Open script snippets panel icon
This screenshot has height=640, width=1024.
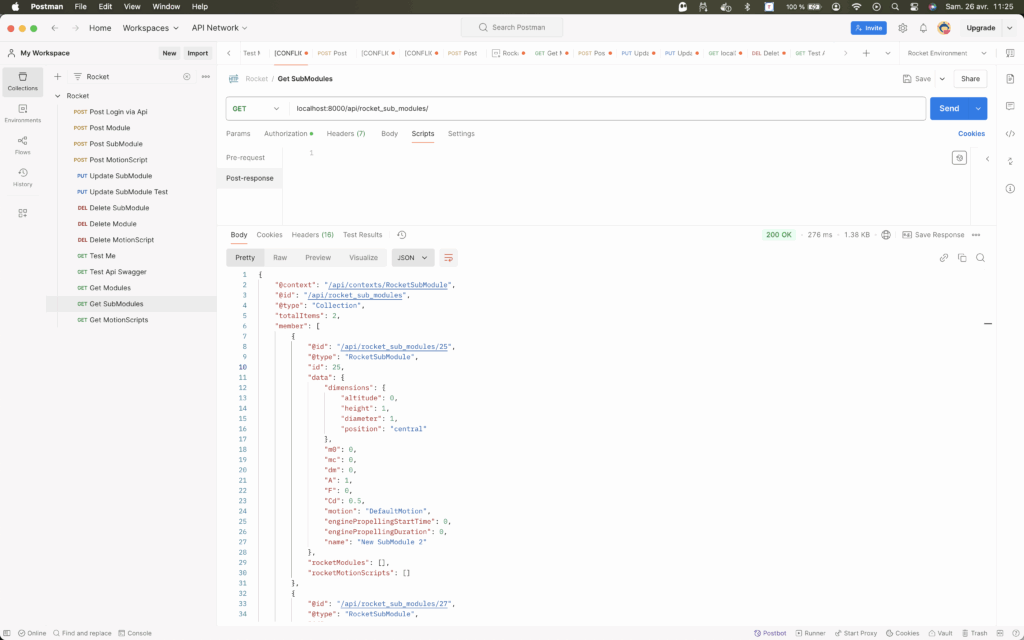959,158
